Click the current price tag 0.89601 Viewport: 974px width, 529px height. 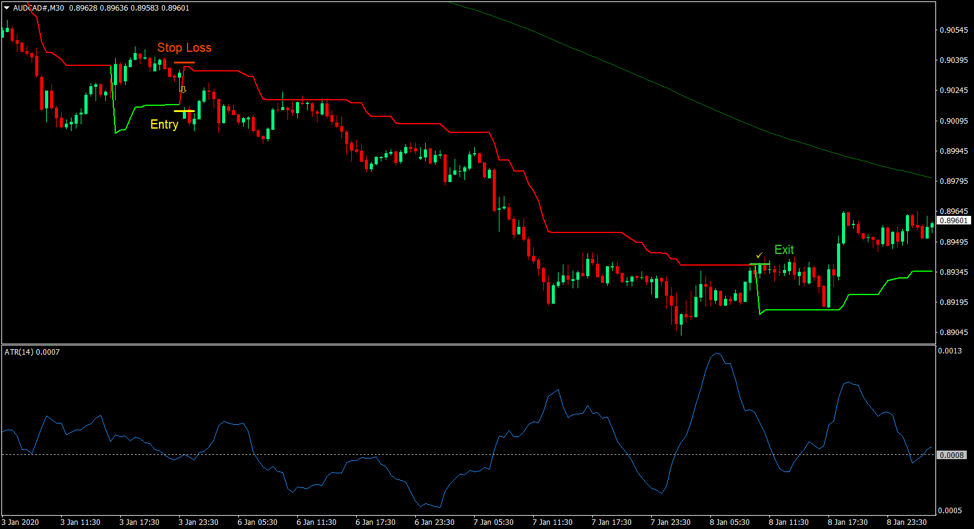[x=954, y=220]
